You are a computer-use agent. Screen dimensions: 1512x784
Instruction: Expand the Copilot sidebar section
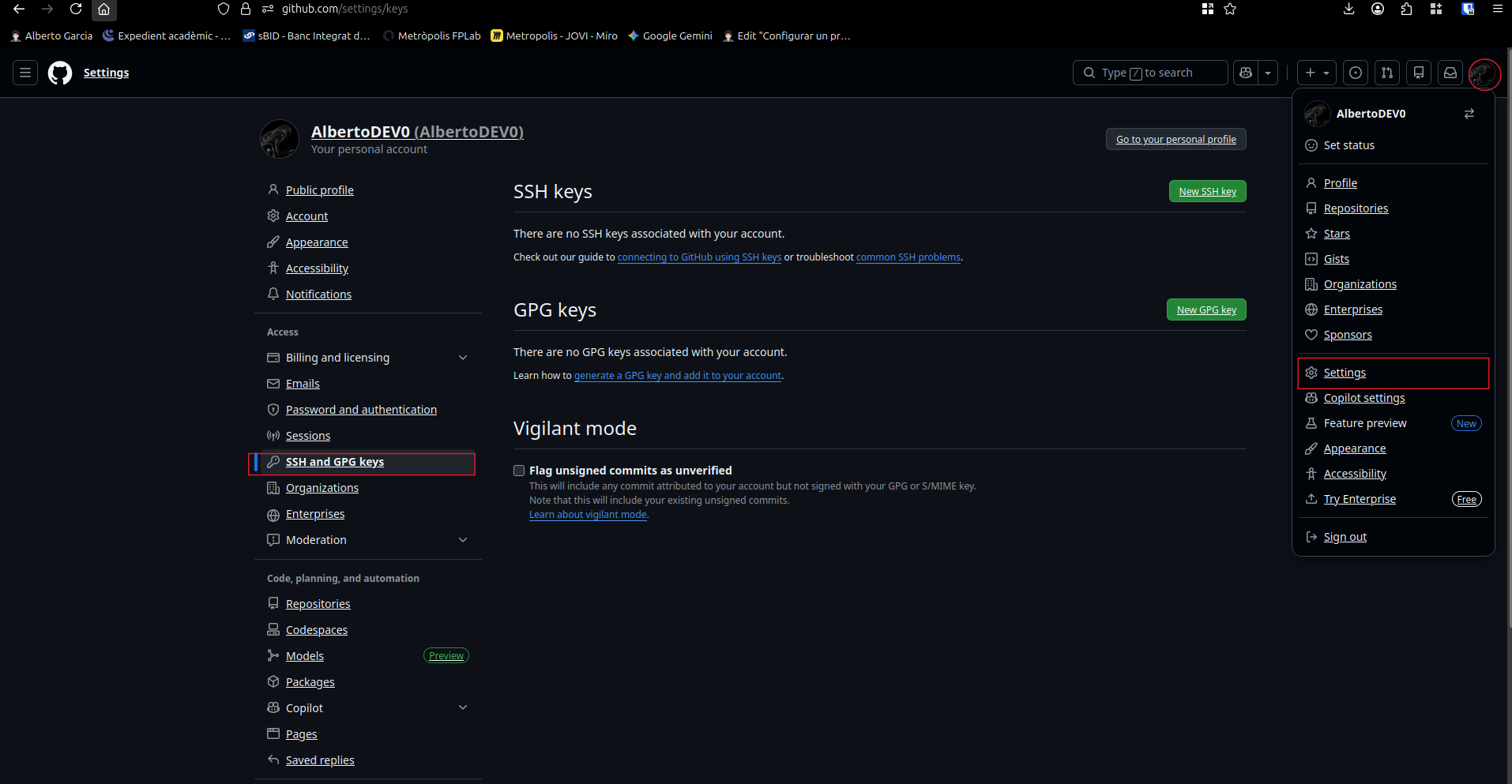tap(463, 708)
